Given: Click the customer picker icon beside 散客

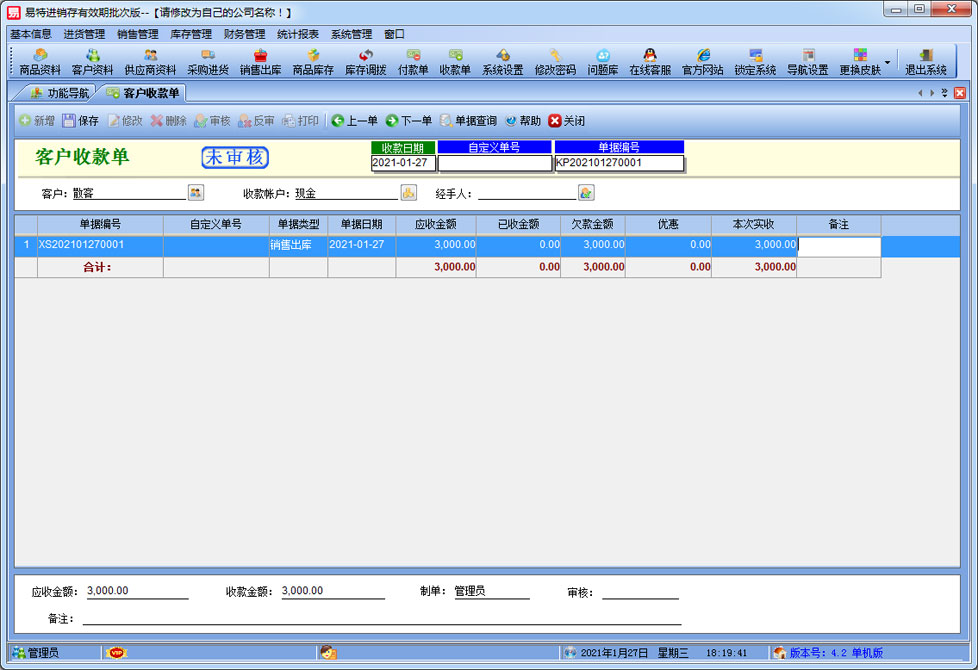Looking at the screenshot, I should tap(196, 193).
